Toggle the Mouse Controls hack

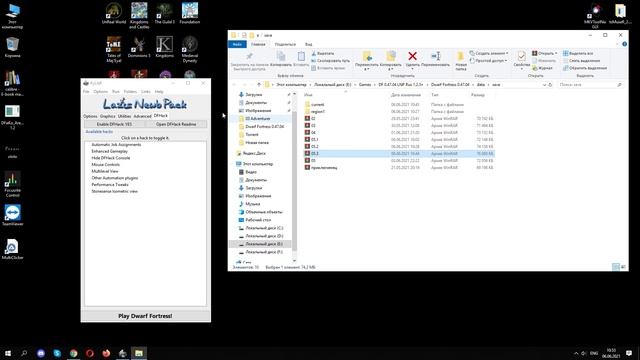(105, 164)
